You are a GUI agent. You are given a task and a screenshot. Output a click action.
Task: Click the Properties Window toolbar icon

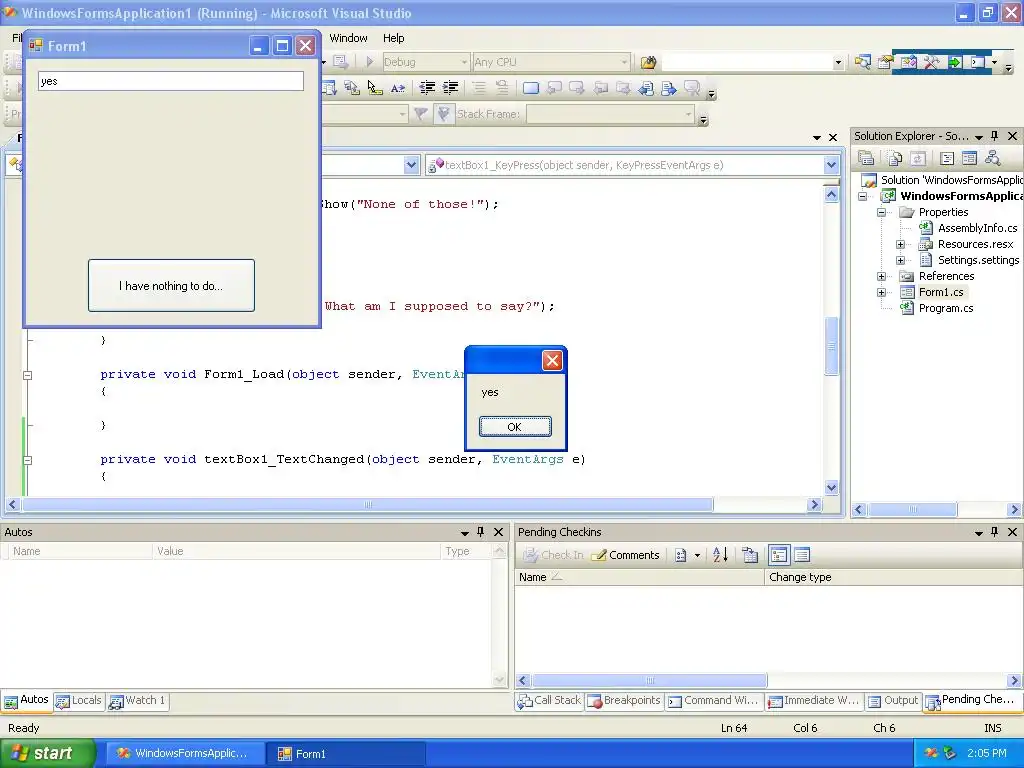[885, 62]
